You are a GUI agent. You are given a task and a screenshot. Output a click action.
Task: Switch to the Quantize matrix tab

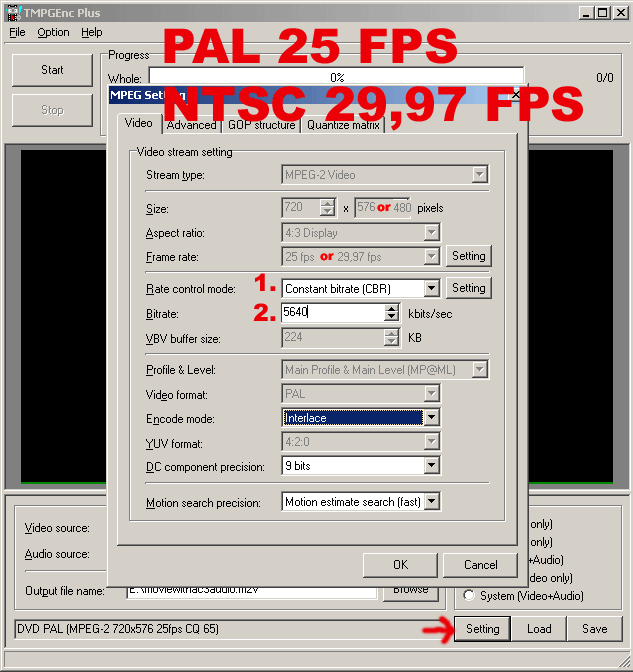pyautogui.click(x=343, y=125)
